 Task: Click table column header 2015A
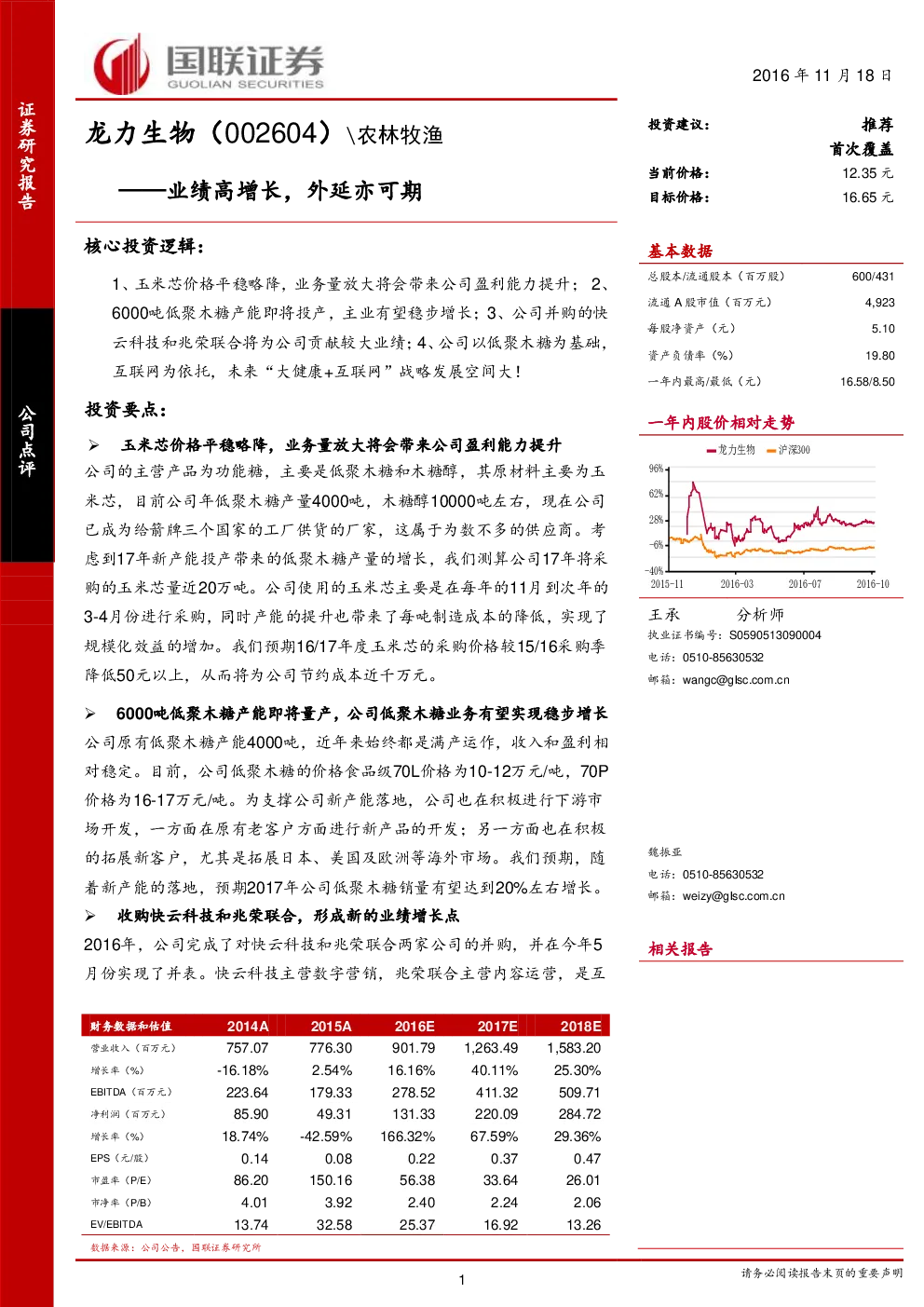click(332, 1027)
